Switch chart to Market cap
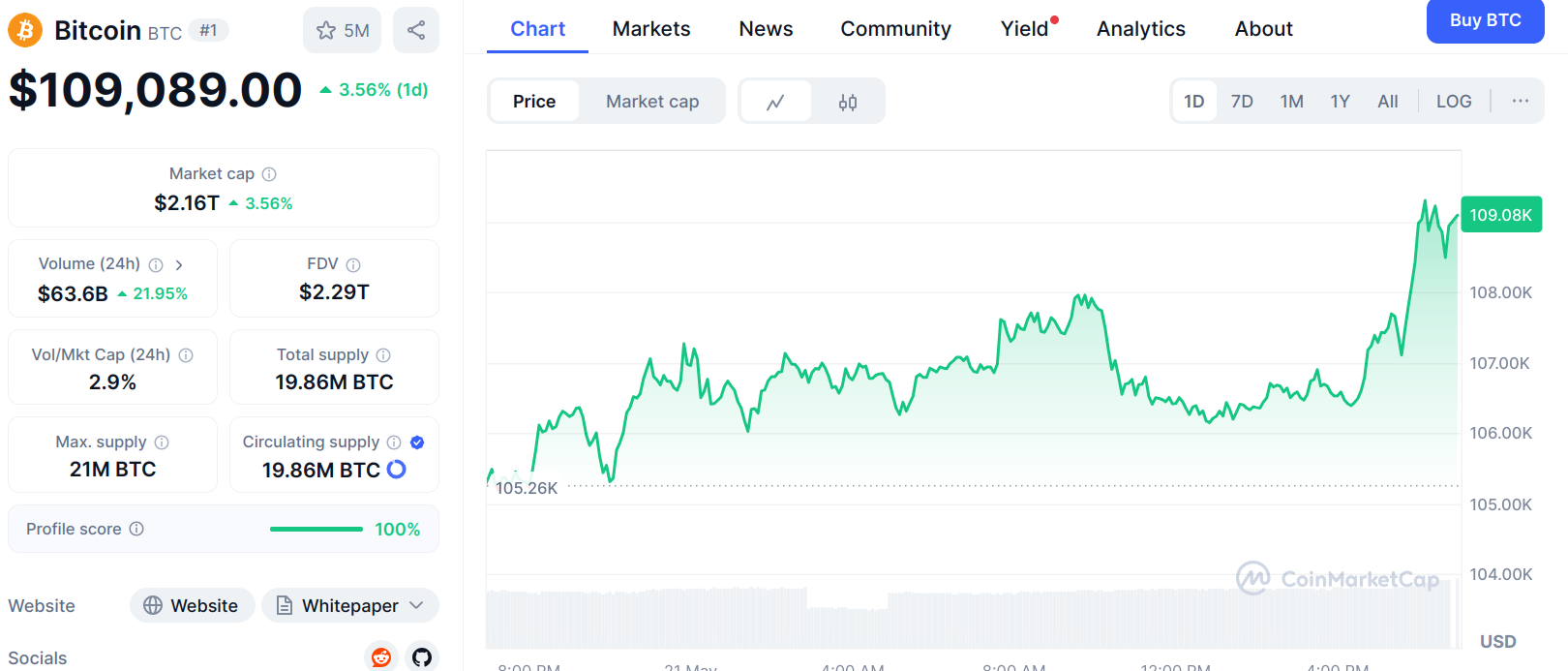 [652, 102]
